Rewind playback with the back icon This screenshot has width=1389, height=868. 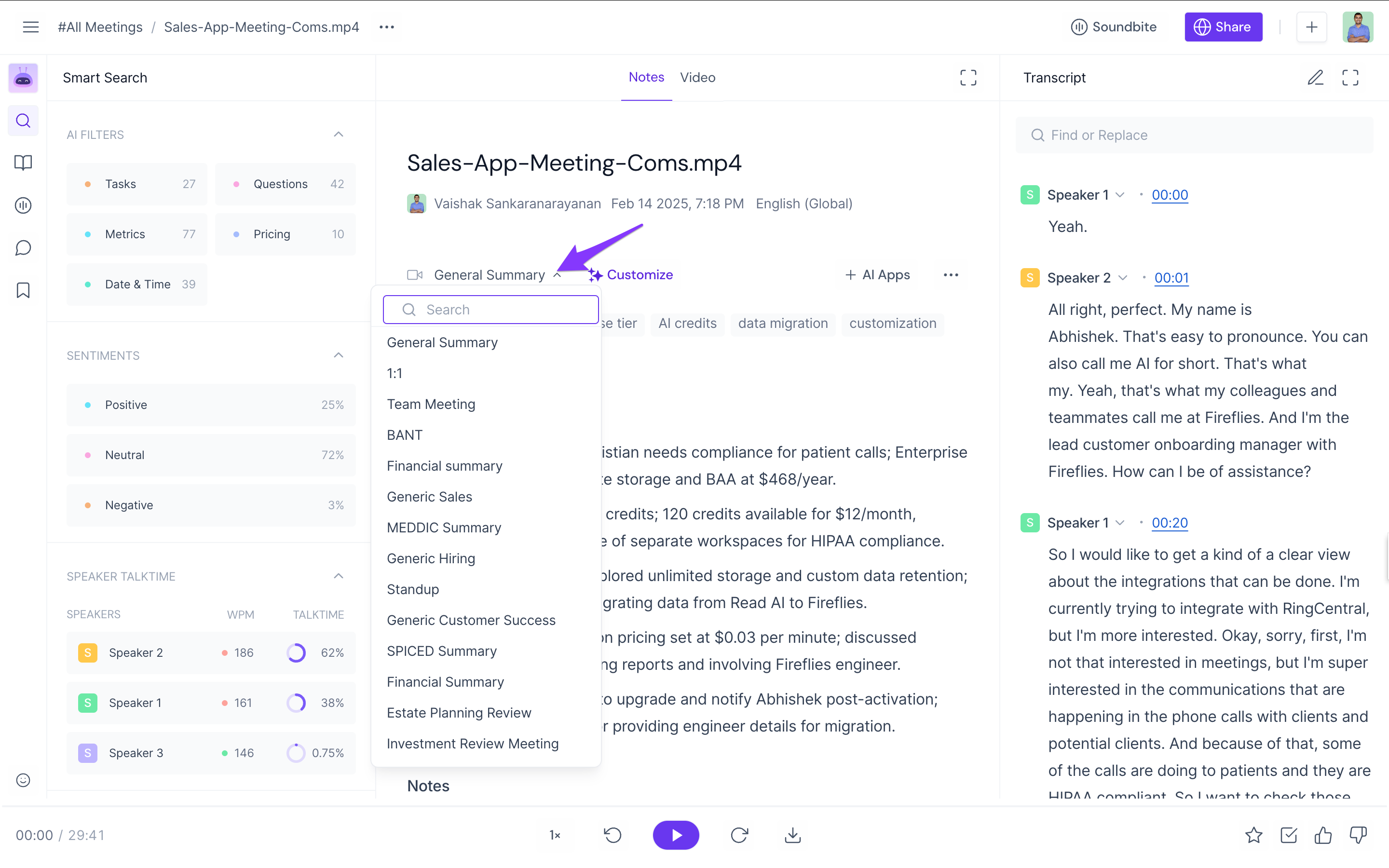coord(613,835)
